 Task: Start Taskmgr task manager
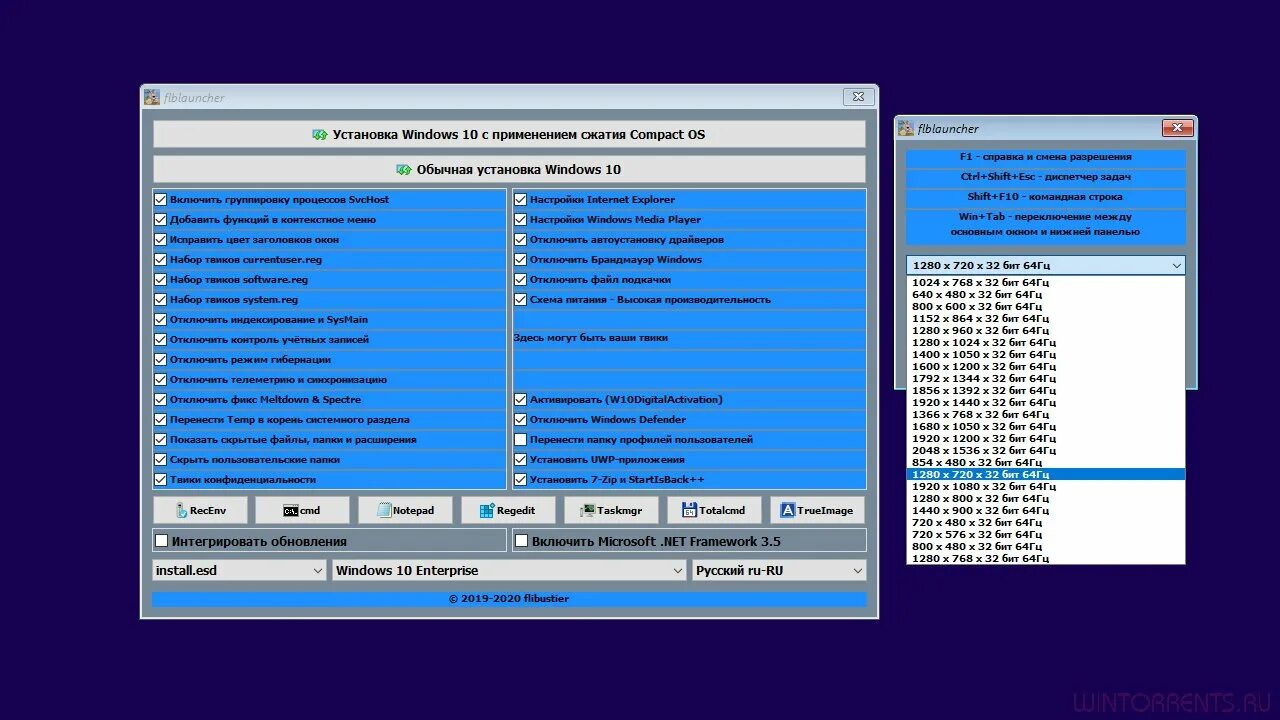pos(611,510)
